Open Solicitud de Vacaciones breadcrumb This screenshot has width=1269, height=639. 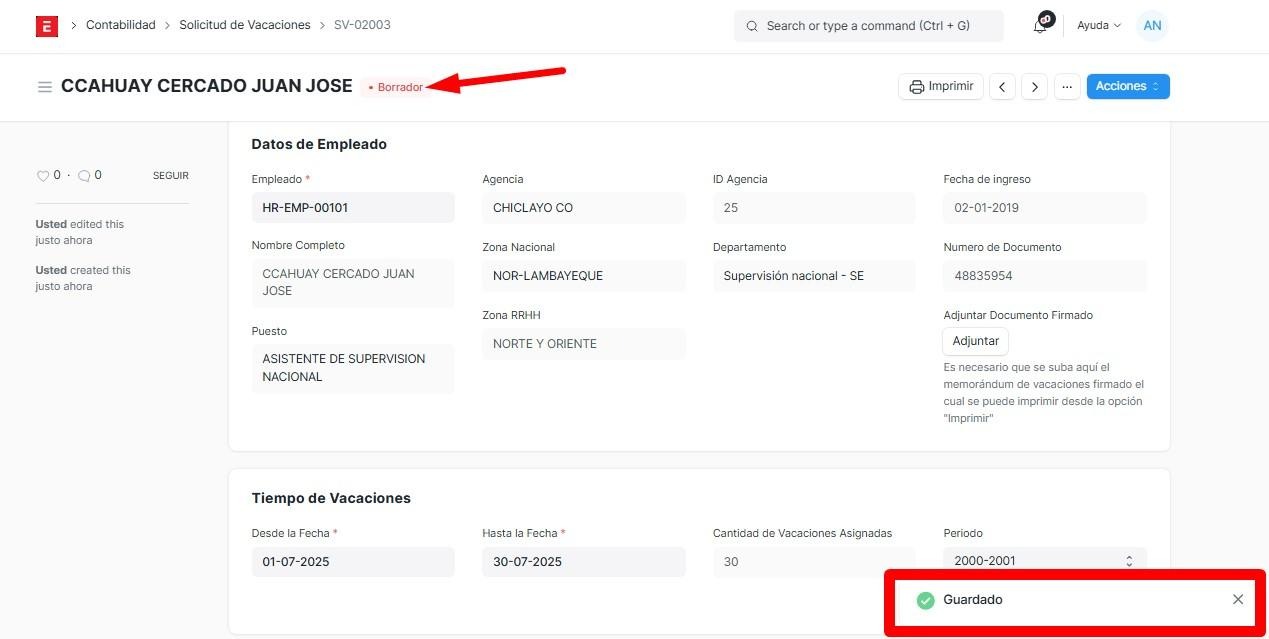245,25
